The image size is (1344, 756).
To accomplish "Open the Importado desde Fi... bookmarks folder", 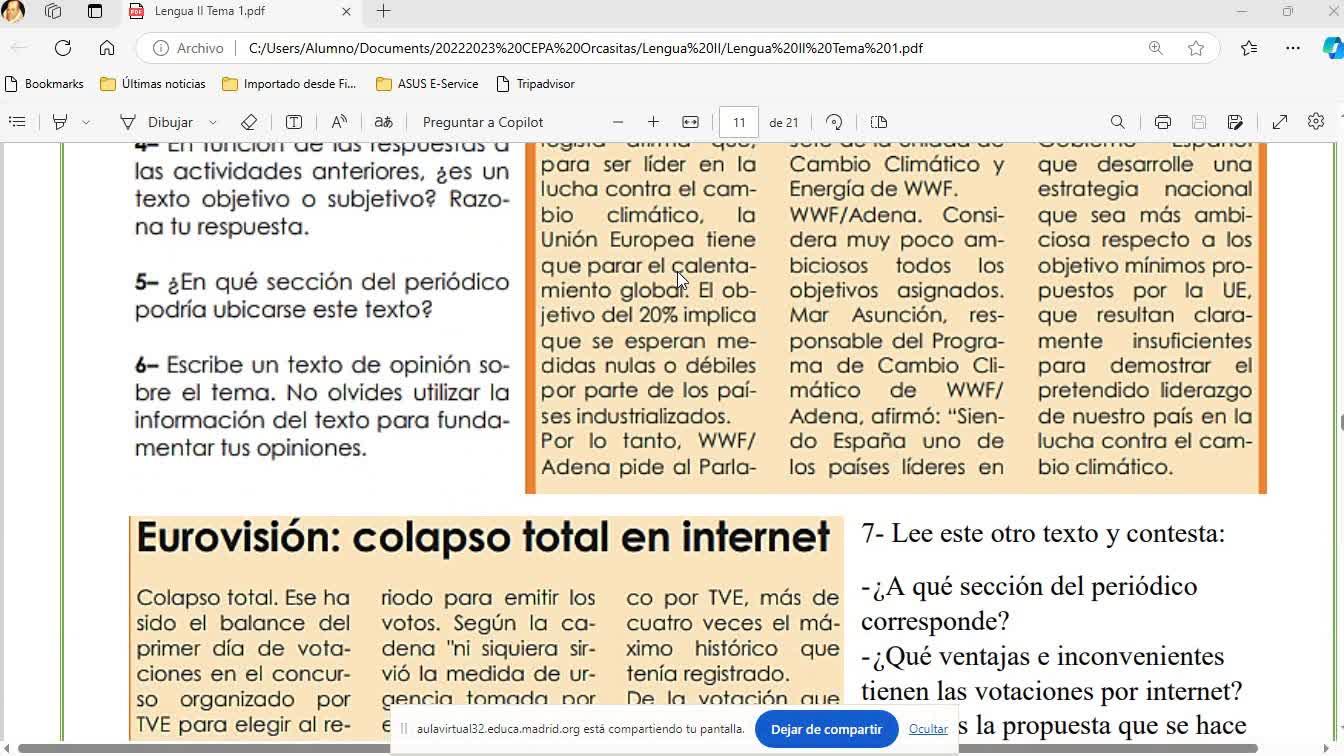I will 289,84.
